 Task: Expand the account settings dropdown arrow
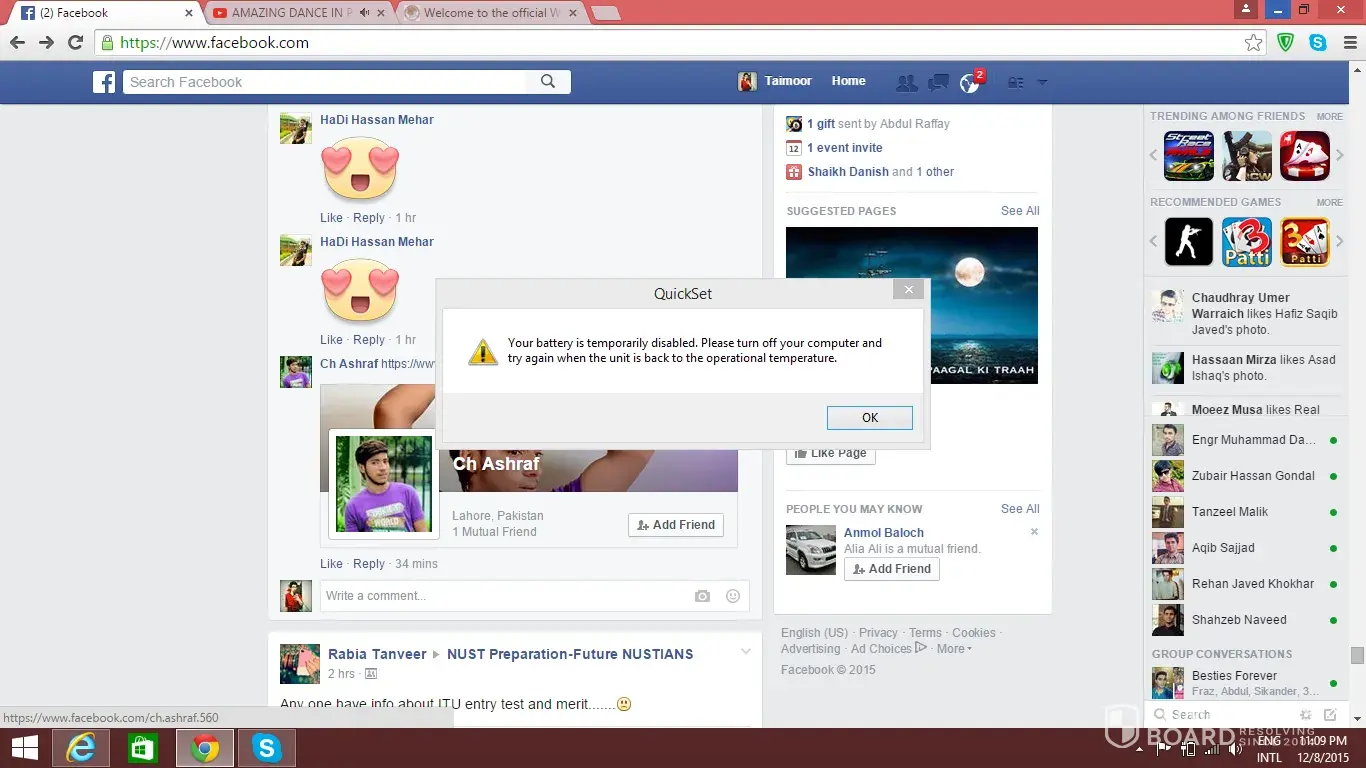tap(1042, 83)
